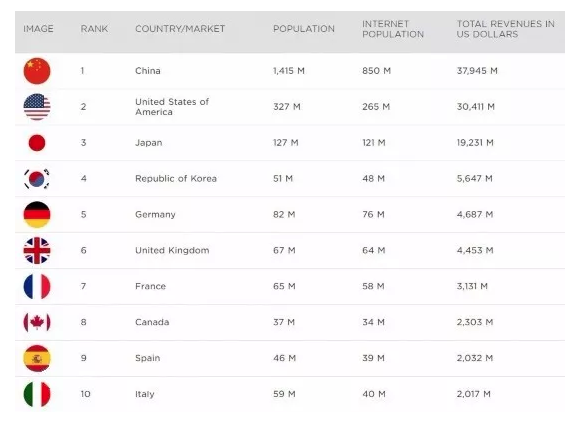Image resolution: width=576 pixels, height=437 pixels.
Task: Click the France flag icon
Action: click(37, 286)
